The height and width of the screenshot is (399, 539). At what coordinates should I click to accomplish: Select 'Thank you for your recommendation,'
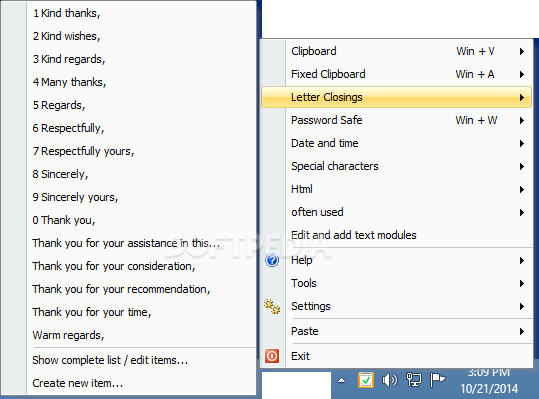pyautogui.click(x=129, y=289)
